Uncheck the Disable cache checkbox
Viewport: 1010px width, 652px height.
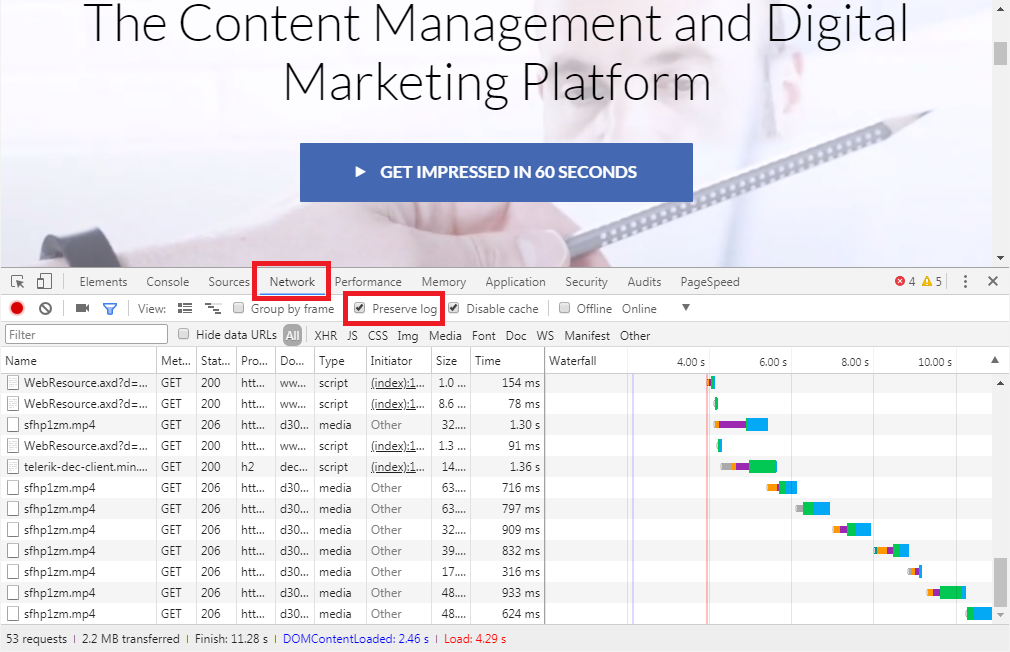453,308
